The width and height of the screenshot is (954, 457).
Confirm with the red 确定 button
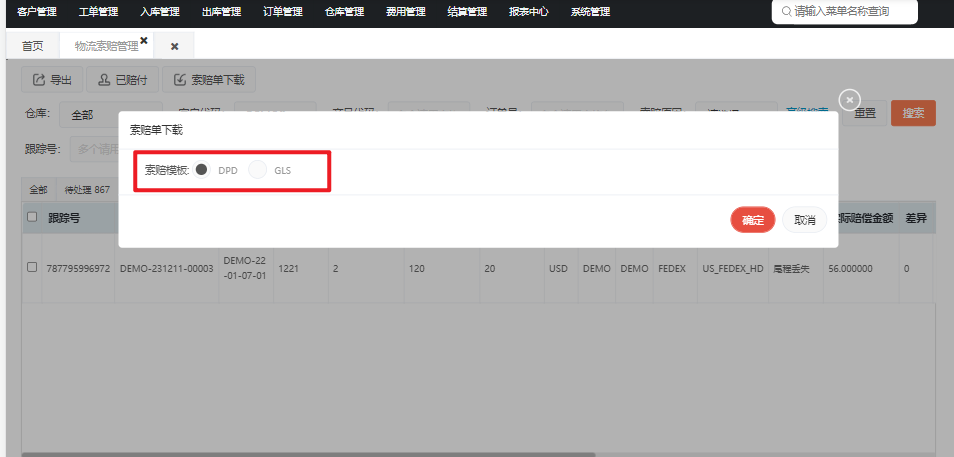(753, 220)
